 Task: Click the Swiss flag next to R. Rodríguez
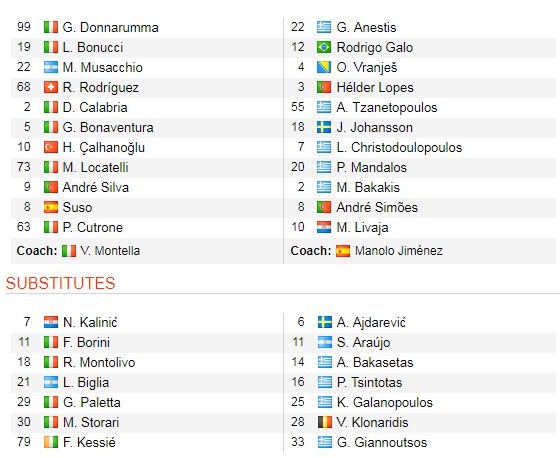click(51, 87)
